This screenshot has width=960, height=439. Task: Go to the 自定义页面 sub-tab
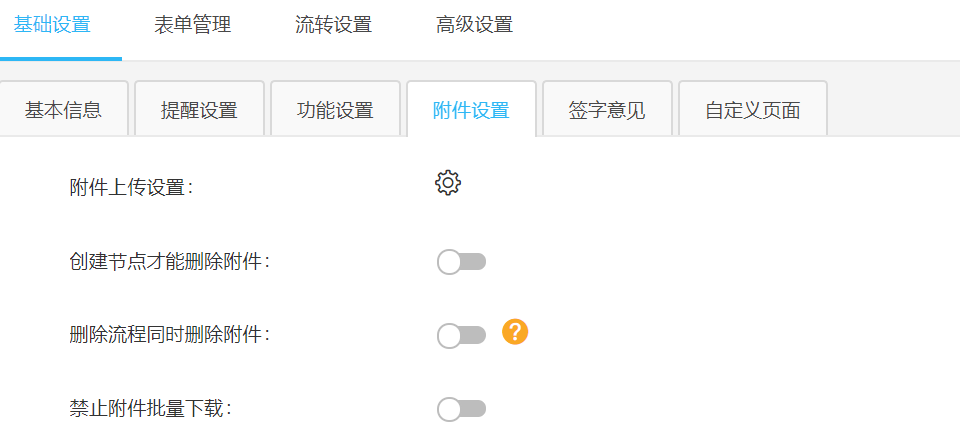(753, 110)
